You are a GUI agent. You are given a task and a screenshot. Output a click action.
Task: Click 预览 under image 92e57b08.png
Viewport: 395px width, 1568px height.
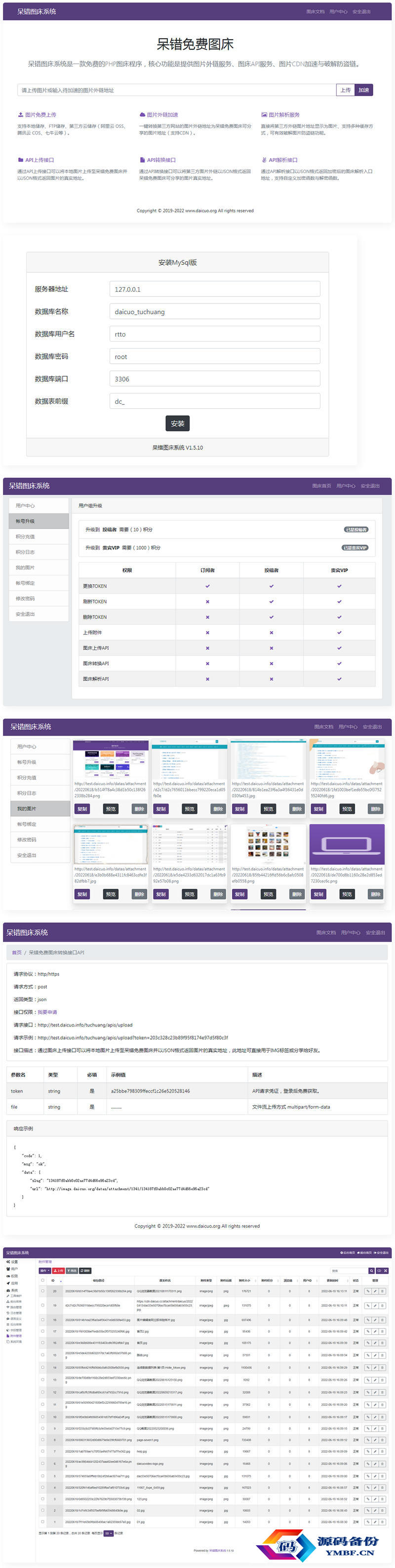point(190,894)
